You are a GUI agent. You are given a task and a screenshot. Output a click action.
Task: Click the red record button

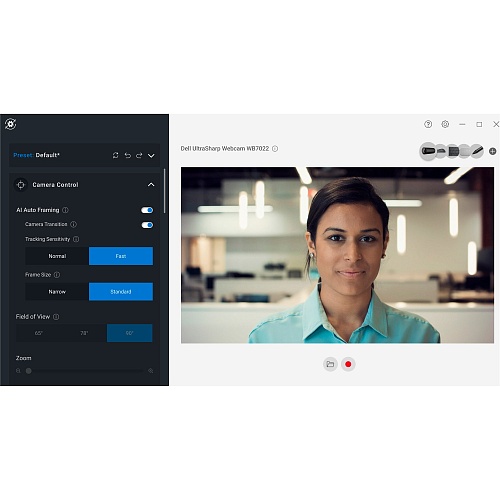(x=348, y=364)
